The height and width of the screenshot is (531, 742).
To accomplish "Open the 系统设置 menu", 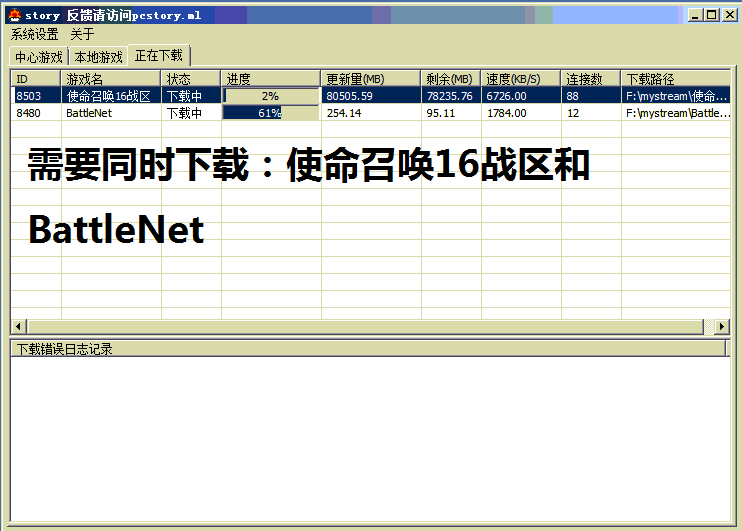I will point(35,34).
